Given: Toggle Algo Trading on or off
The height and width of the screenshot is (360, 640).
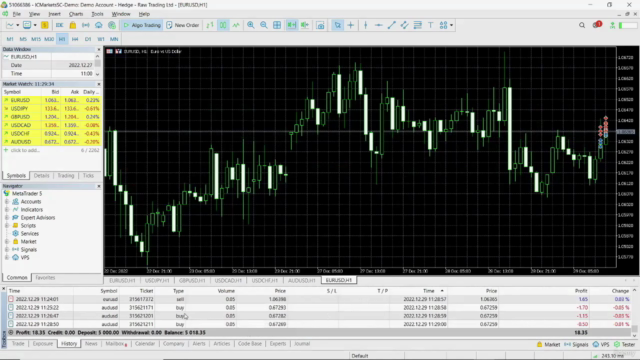Looking at the screenshot, I should pos(142,25).
